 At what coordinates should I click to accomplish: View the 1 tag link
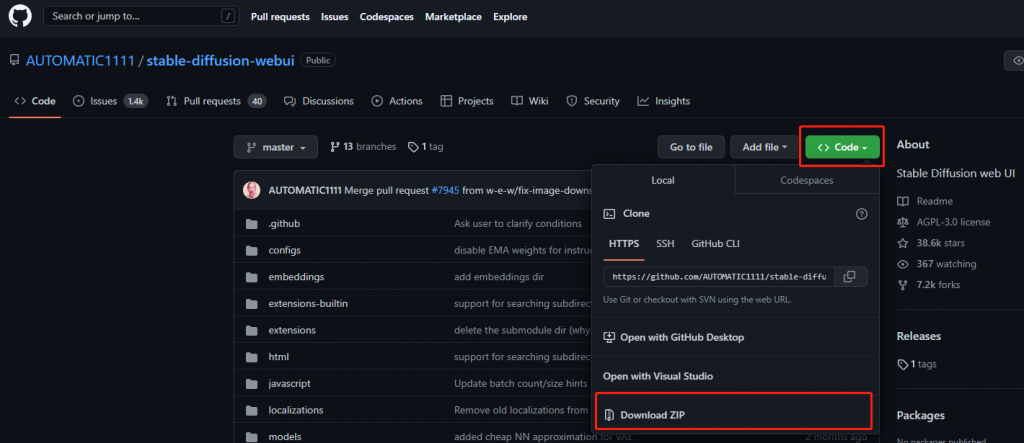point(426,147)
